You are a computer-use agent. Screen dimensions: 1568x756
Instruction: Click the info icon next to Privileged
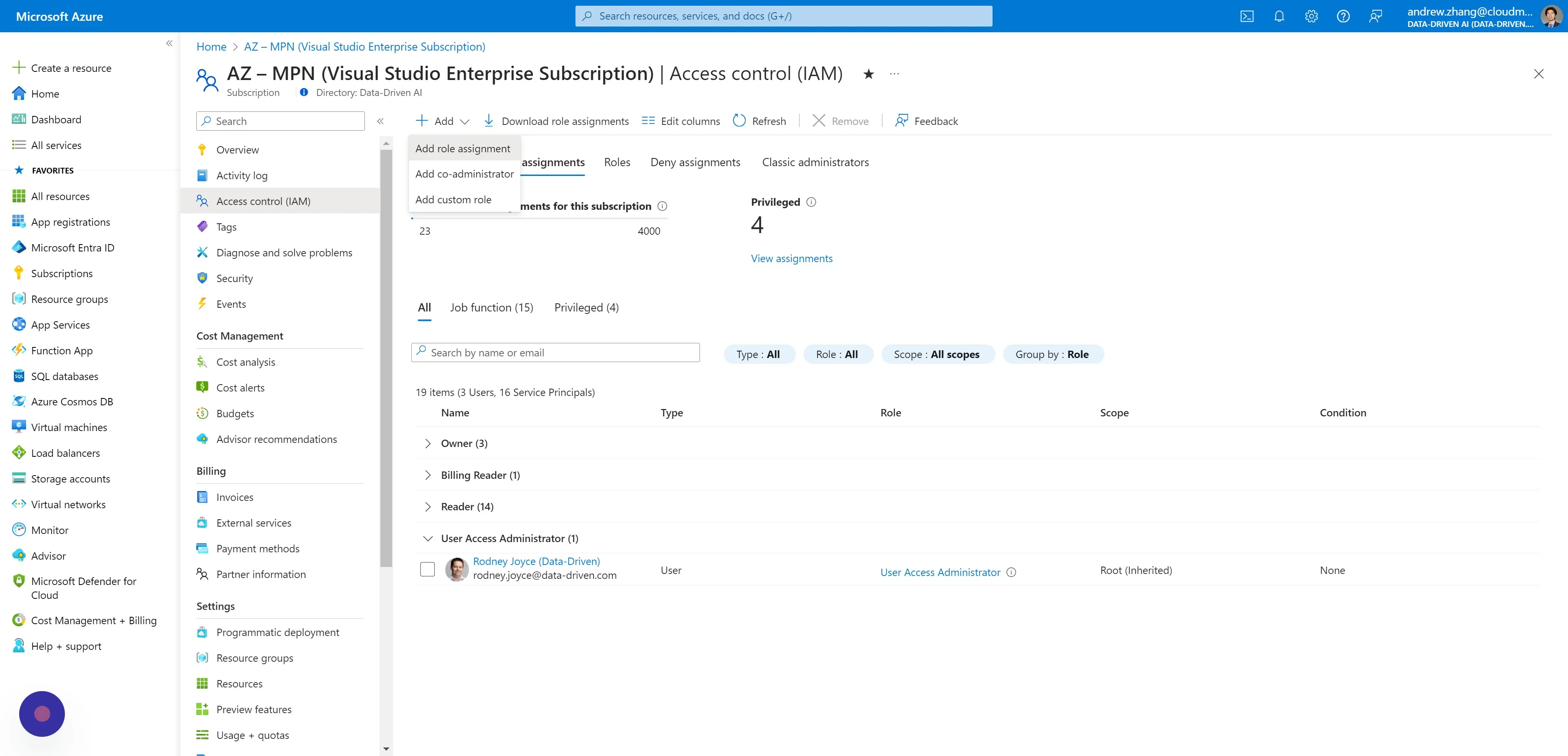[811, 202]
